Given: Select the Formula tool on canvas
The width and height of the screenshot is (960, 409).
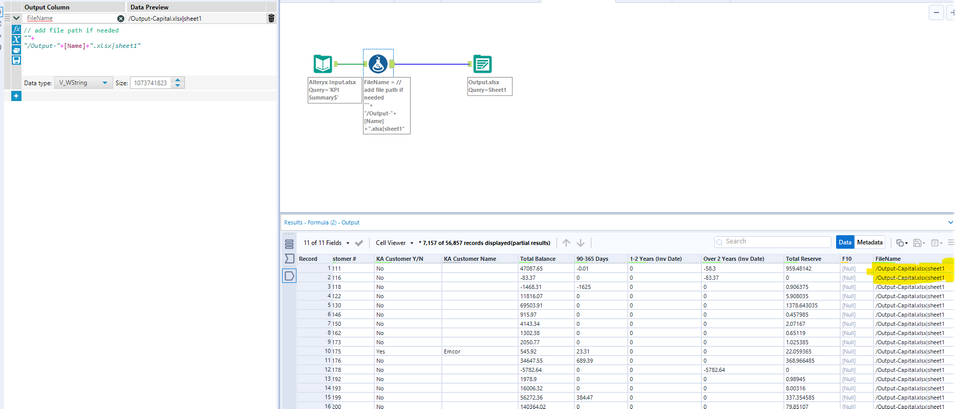Looking at the screenshot, I should coord(378,63).
